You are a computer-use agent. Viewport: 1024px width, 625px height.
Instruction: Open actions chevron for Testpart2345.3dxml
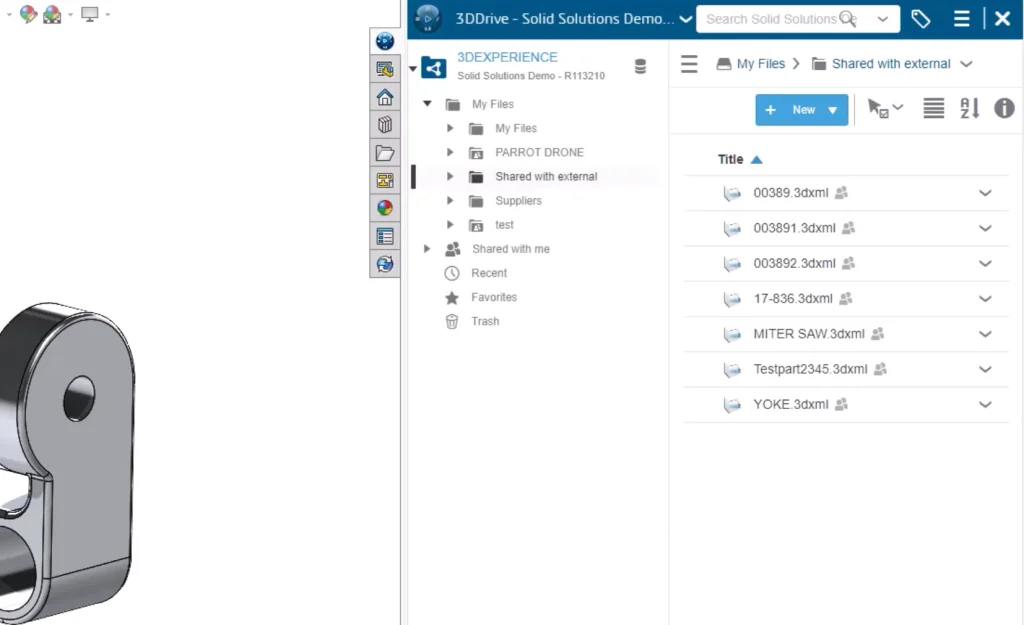pos(985,370)
